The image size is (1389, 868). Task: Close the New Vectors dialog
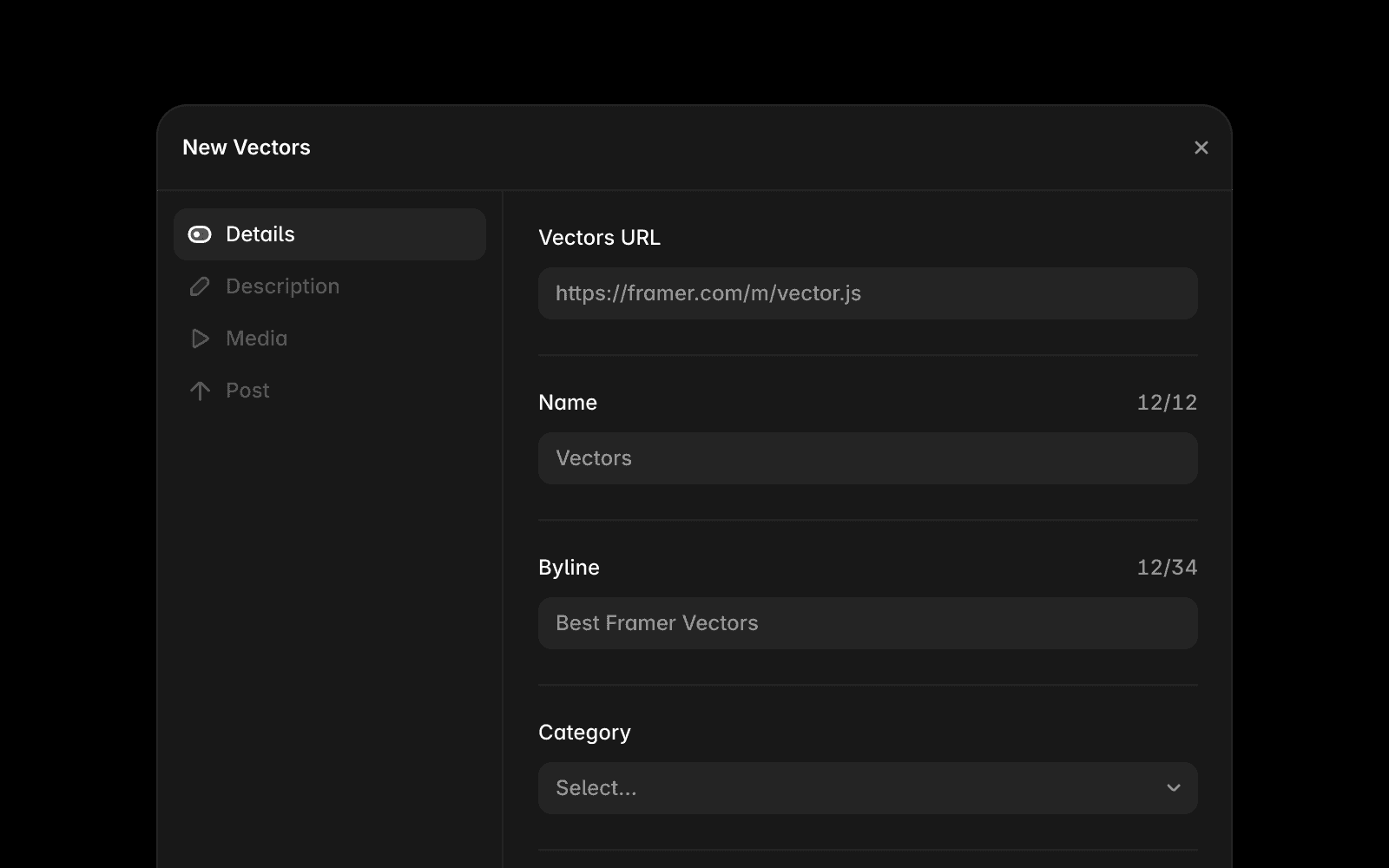pyautogui.click(x=1201, y=148)
